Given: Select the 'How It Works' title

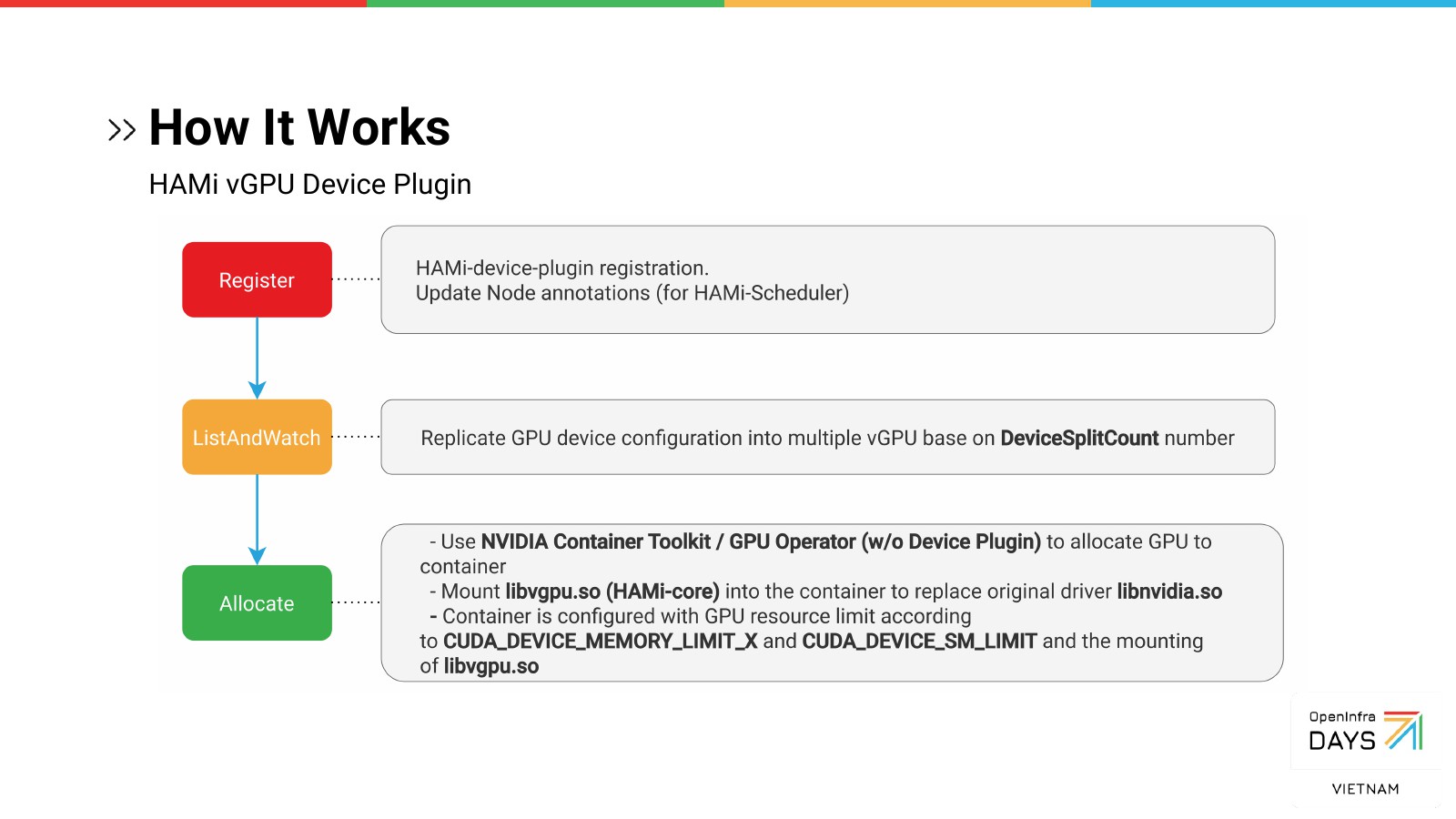Looking at the screenshot, I should 299,127.
